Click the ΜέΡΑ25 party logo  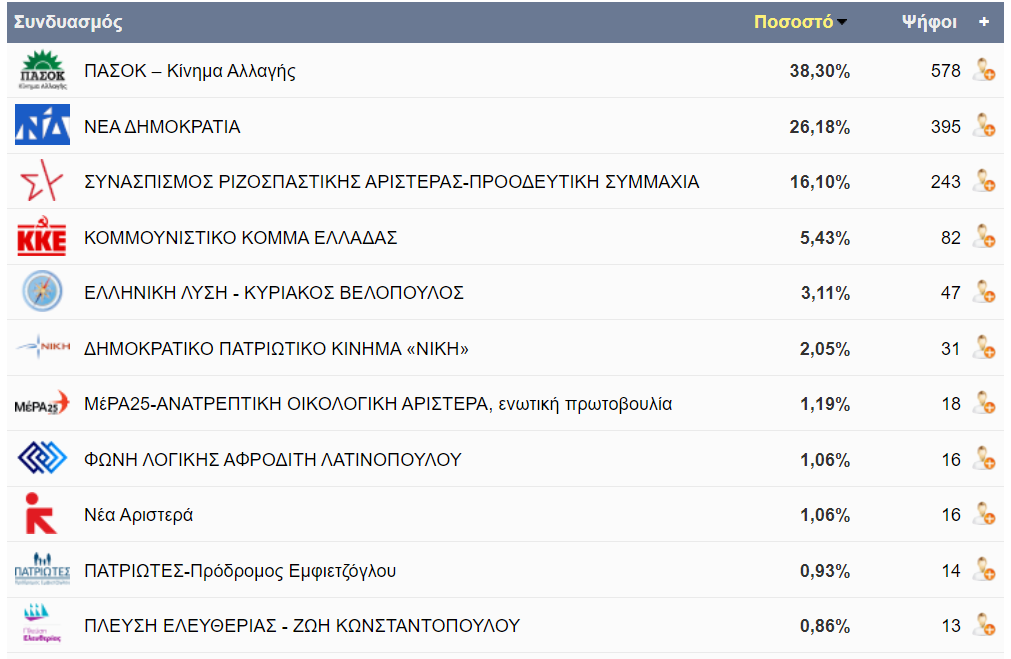pos(41,402)
